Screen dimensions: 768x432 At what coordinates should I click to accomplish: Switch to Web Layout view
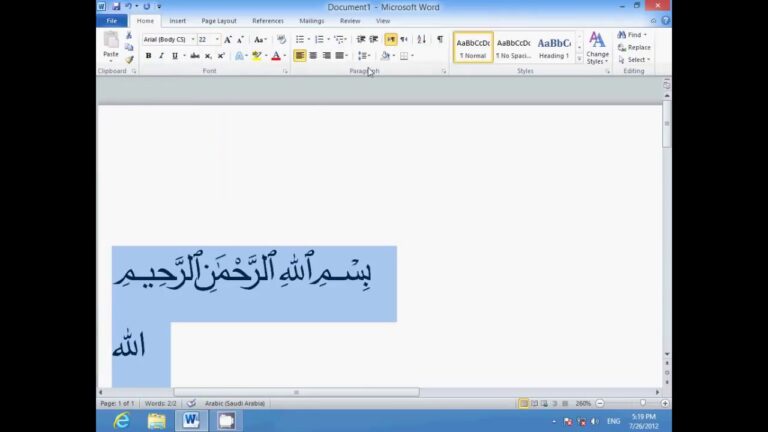(544, 403)
